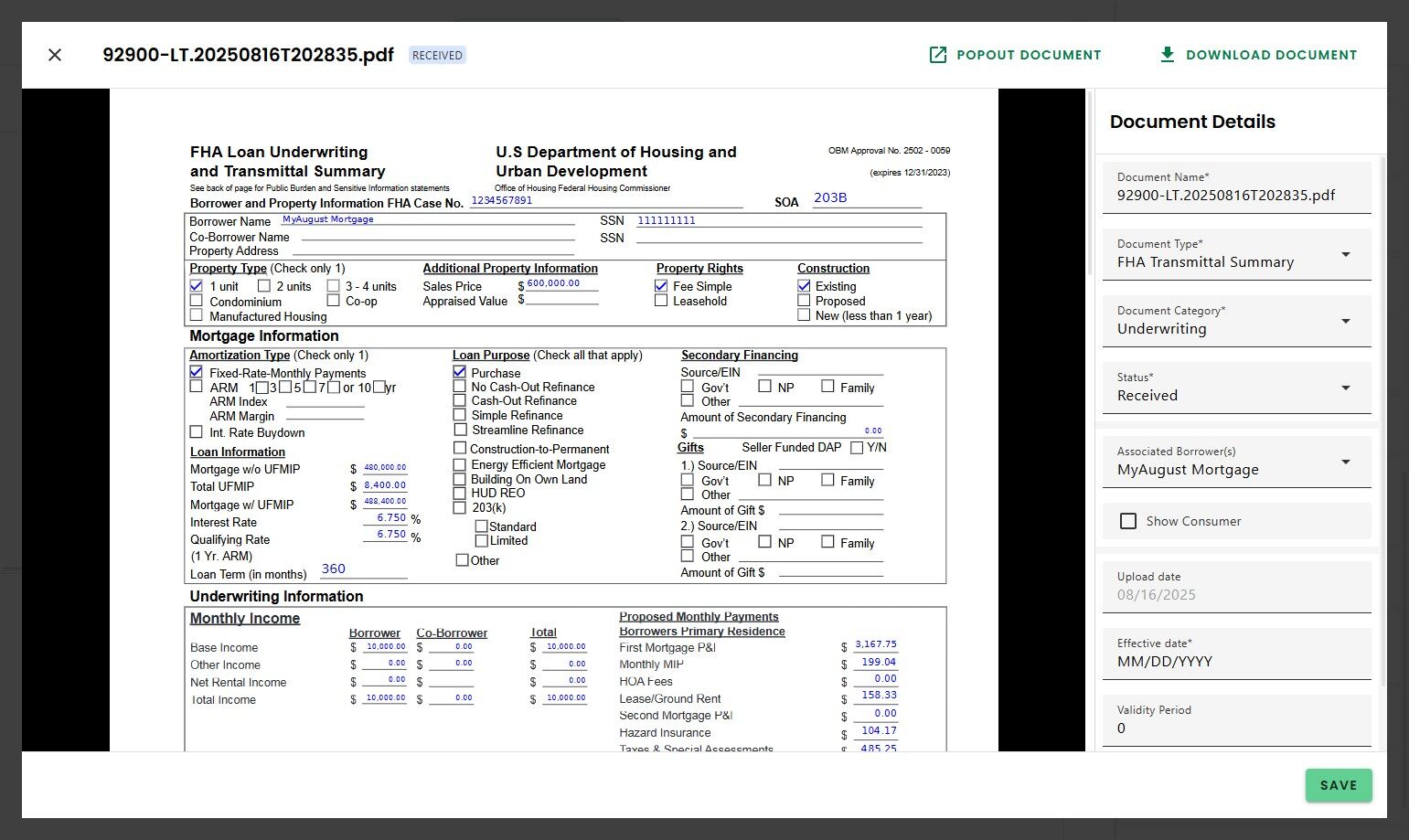Toggle Fixed-Rate-Monthly Payments checkbox

coord(196,372)
